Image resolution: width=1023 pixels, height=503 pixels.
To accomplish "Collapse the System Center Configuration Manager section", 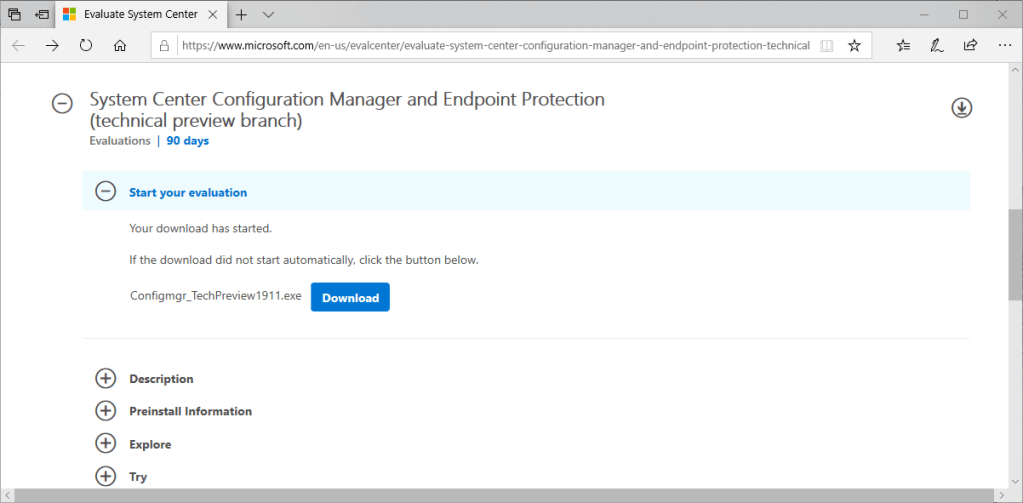I will pyautogui.click(x=62, y=103).
